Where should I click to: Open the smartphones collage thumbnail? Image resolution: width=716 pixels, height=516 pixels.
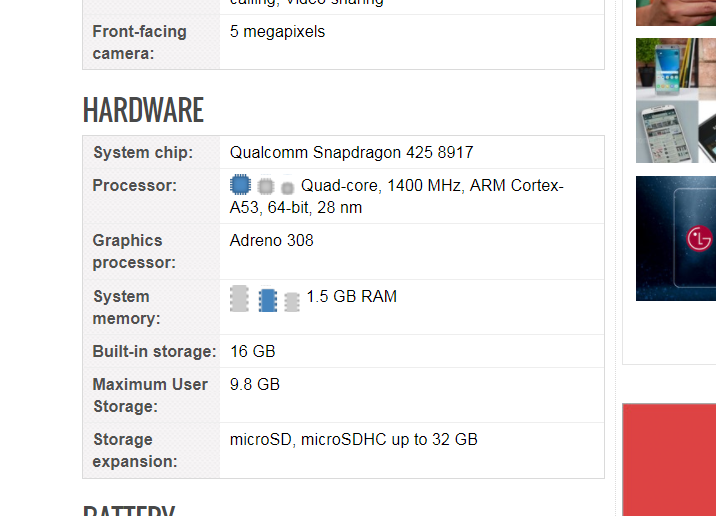coord(675,100)
